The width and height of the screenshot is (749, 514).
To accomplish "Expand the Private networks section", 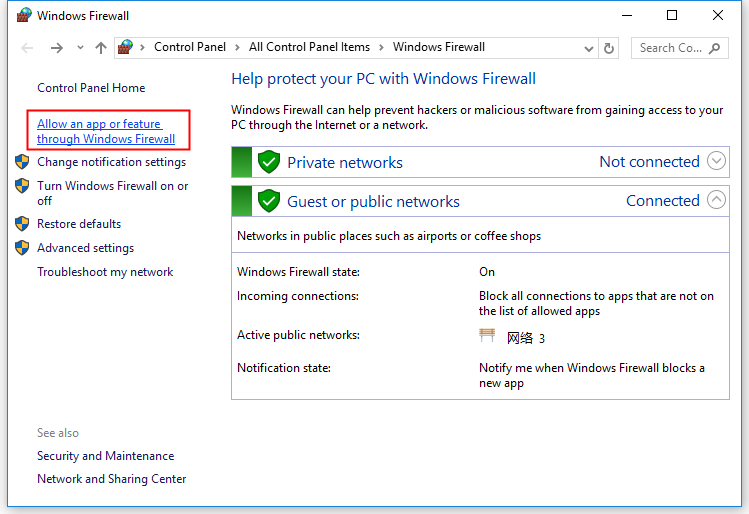I will point(717,161).
